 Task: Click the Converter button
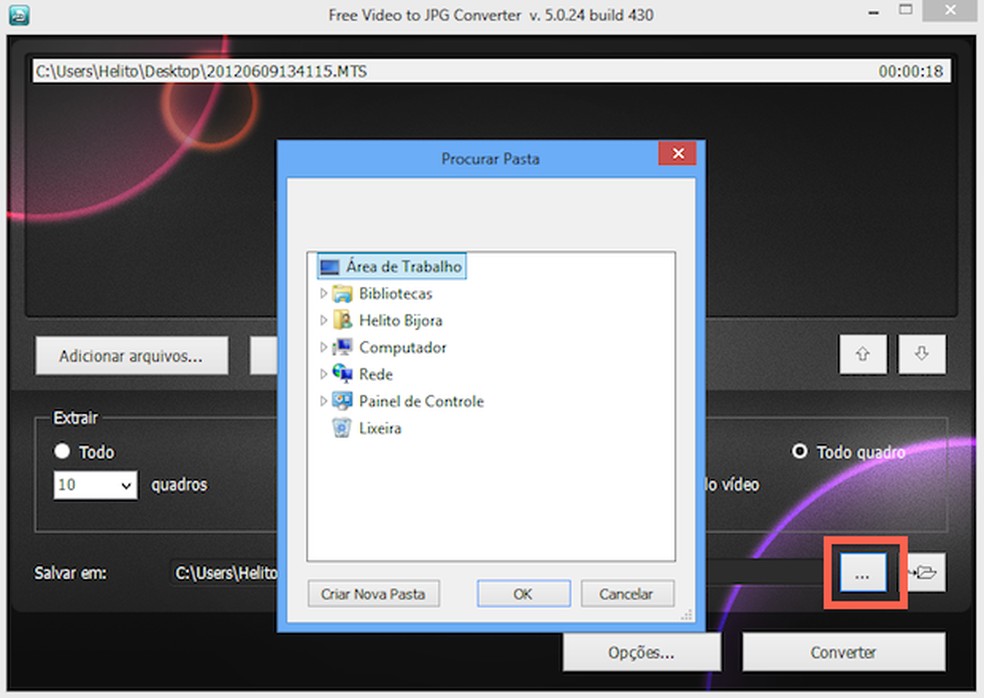tap(843, 652)
